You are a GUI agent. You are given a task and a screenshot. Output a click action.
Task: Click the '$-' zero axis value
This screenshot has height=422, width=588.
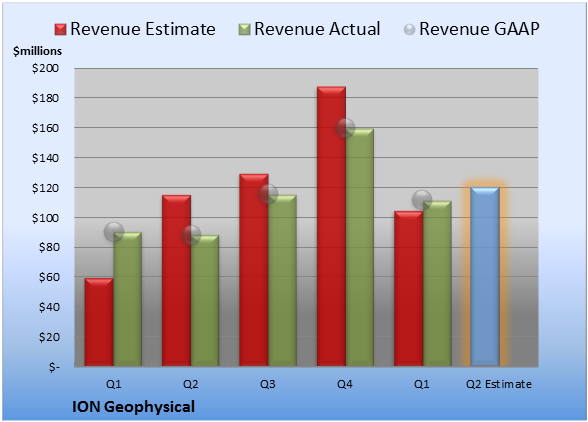(54, 367)
